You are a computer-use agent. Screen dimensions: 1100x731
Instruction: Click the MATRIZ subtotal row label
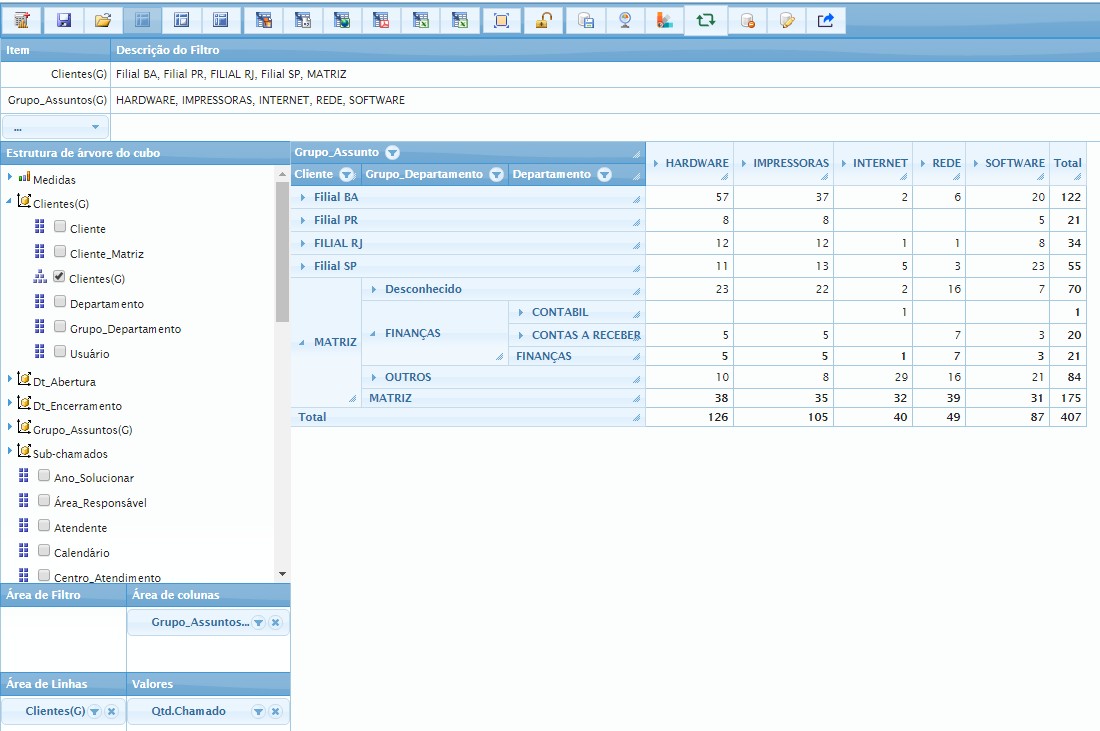(x=390, y=398)
